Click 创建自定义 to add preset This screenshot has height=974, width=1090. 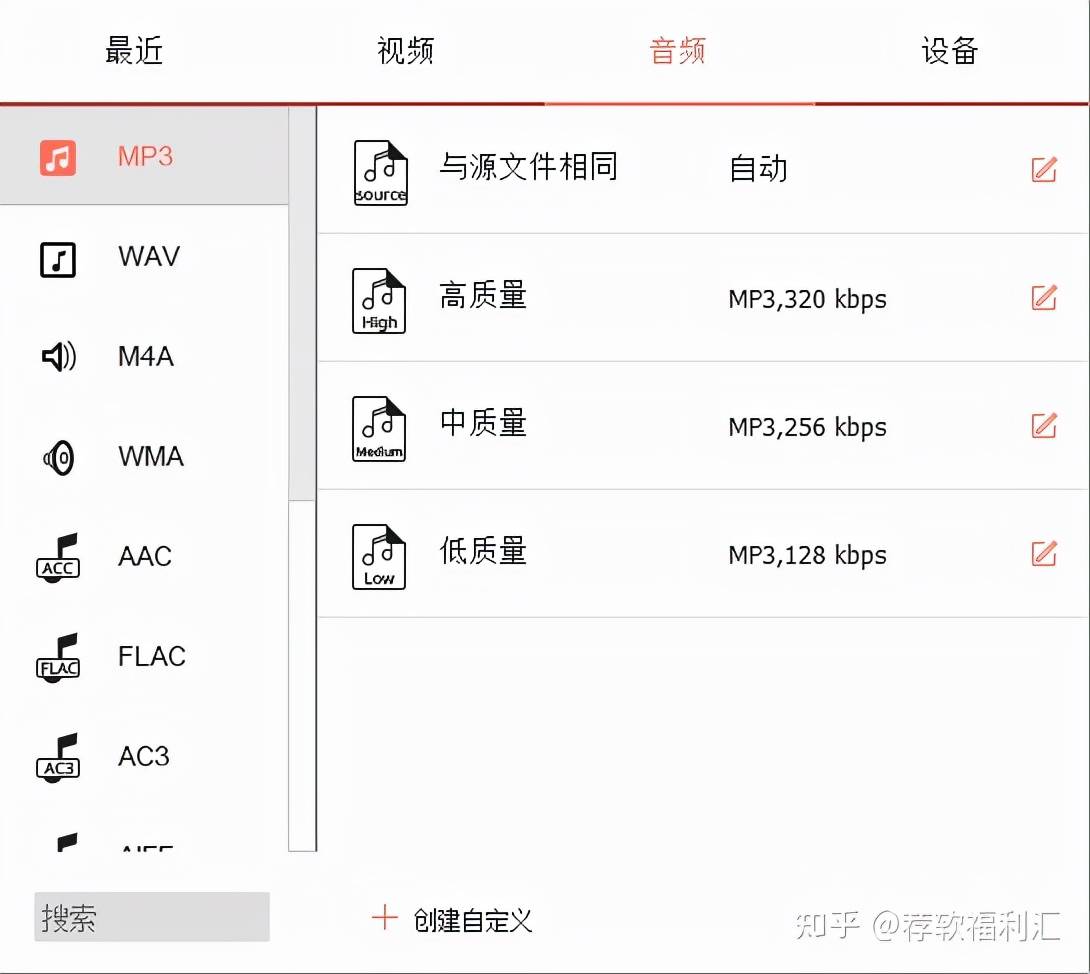point(453,920)
